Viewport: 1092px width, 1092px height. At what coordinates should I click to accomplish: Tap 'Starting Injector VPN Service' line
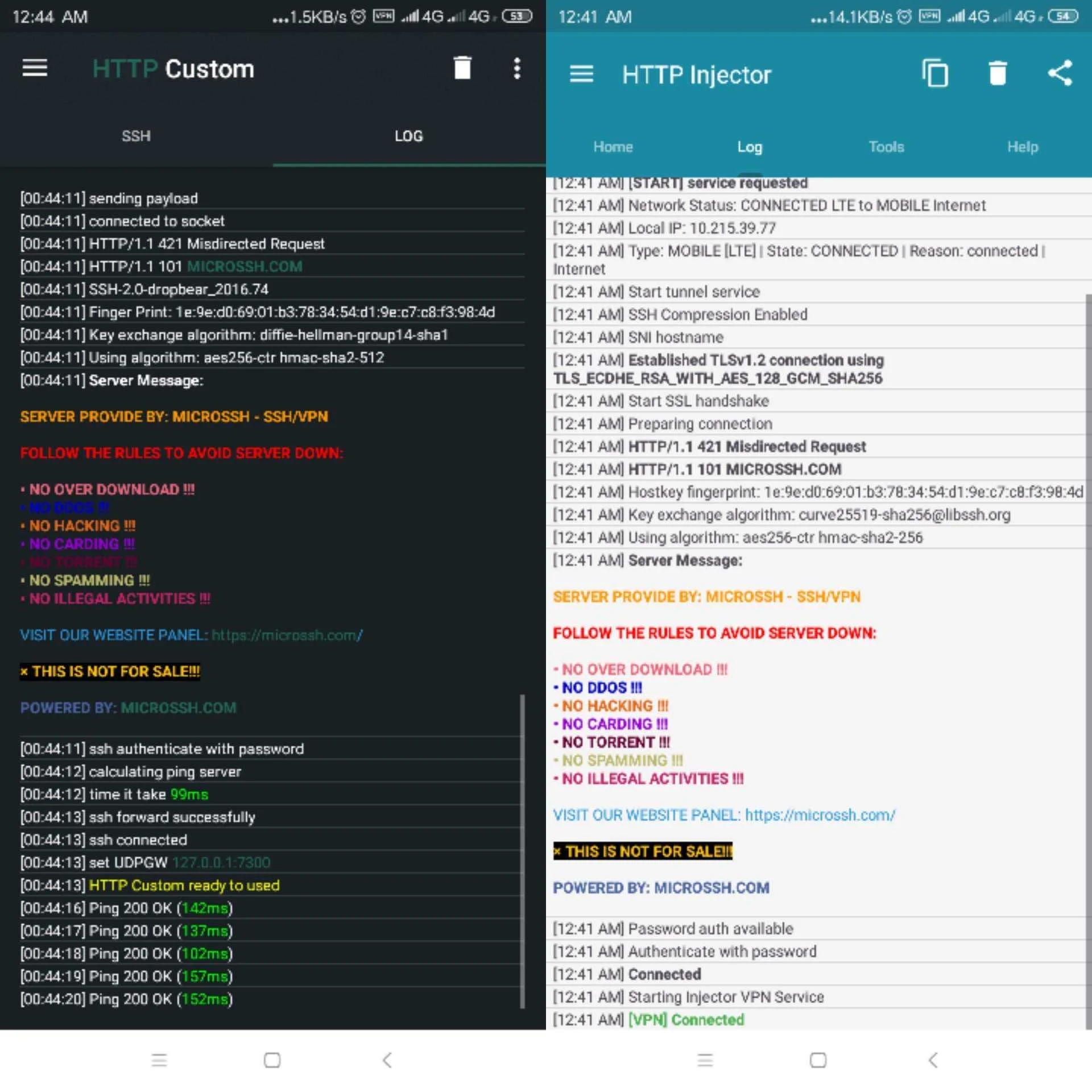pos(689,997)
